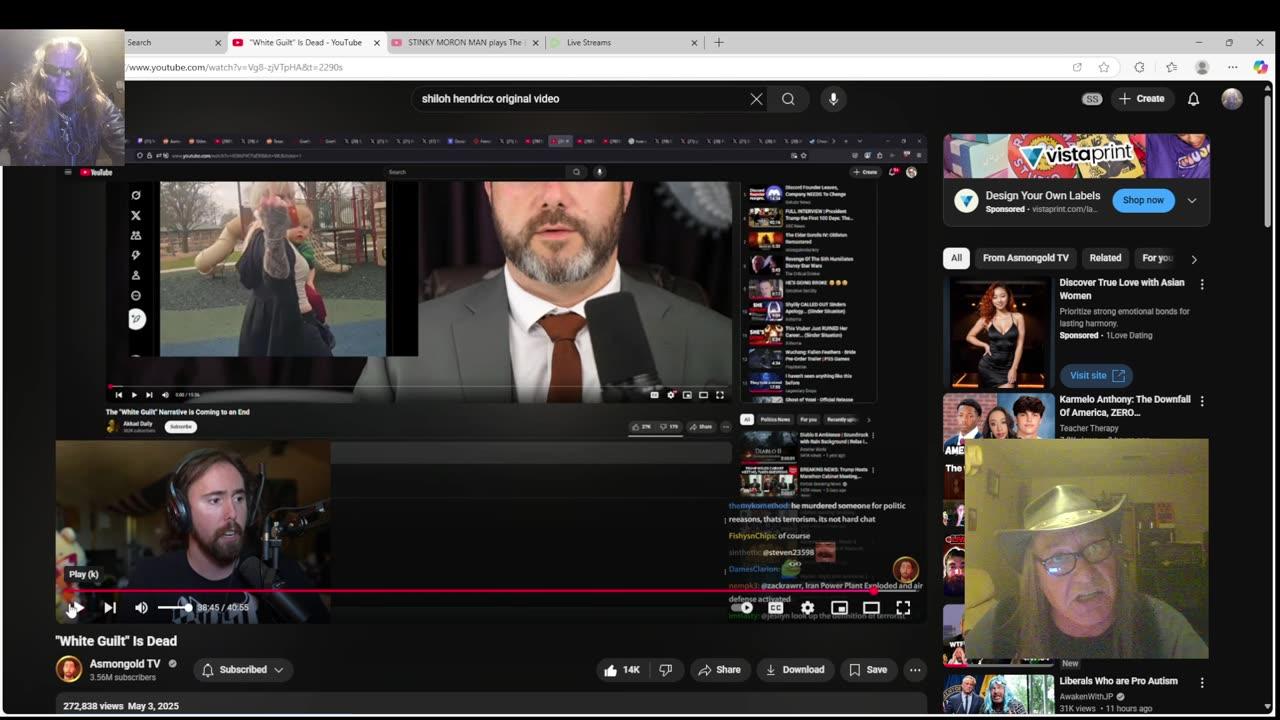
Task: Open options for Karmelo Anthony video
Action: pos(1202,401)
